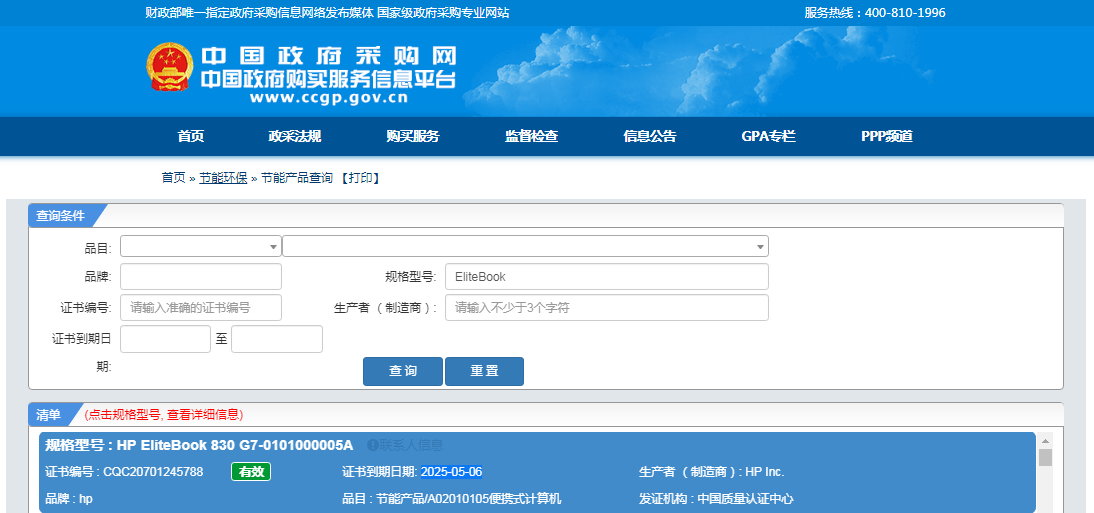Click the www.ccgp.gov.cn site address
1094x513 pixels.
pos(329,98)
